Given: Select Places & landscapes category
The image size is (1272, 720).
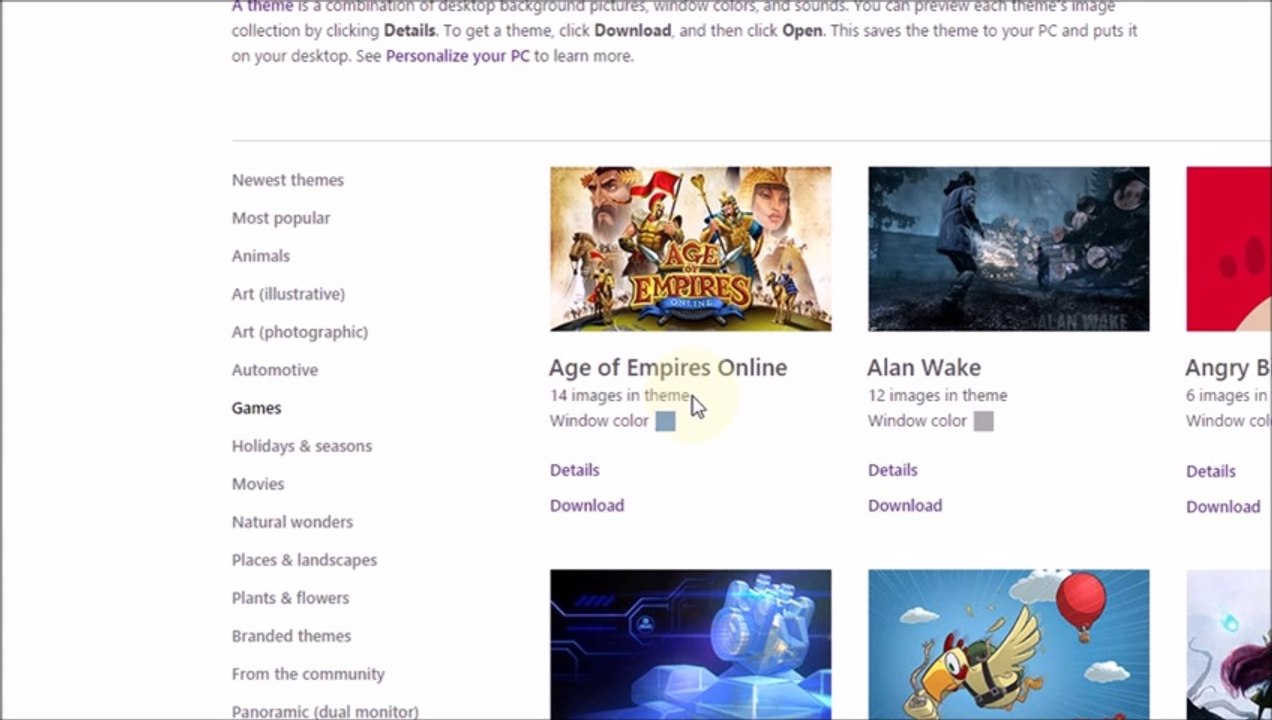Looking at the screenshot, I should (x=305, y=560).
